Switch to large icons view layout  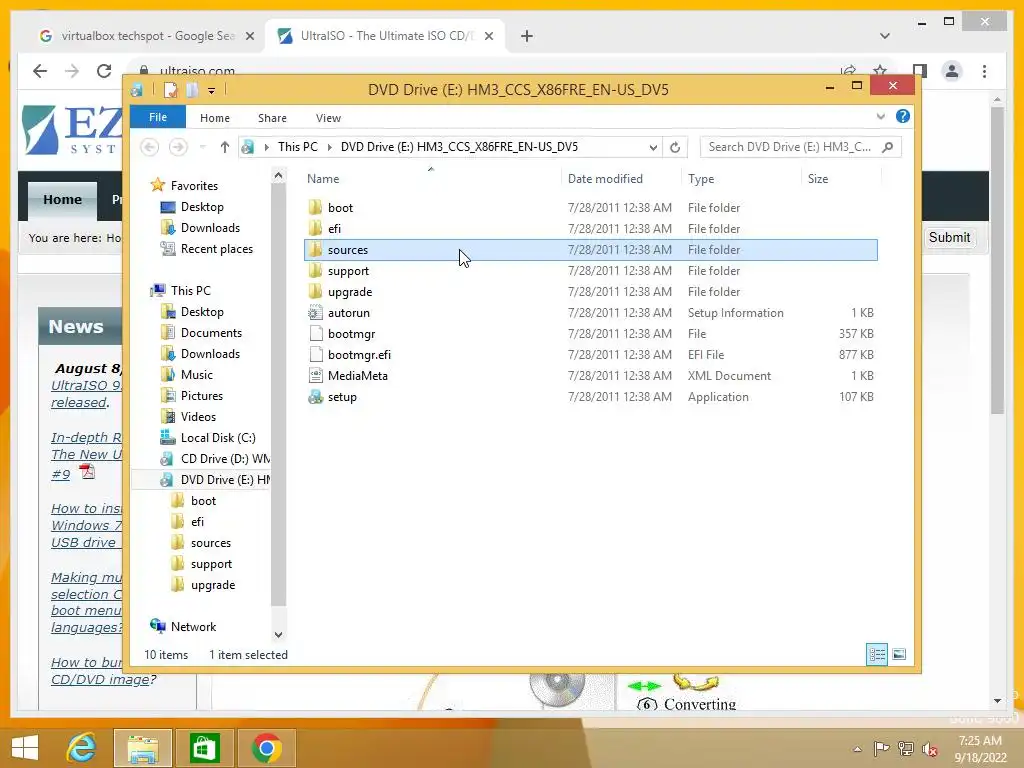point(899,654)
